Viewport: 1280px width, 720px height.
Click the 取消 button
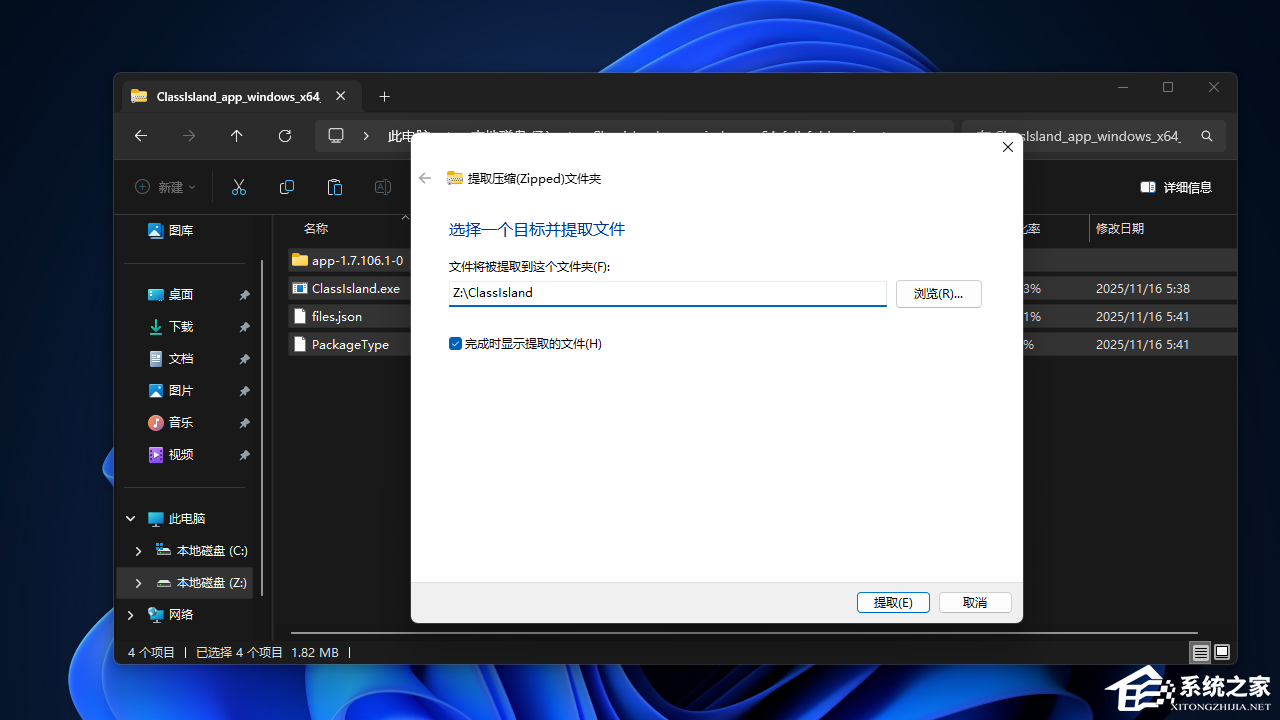click(x=975, y=602)
